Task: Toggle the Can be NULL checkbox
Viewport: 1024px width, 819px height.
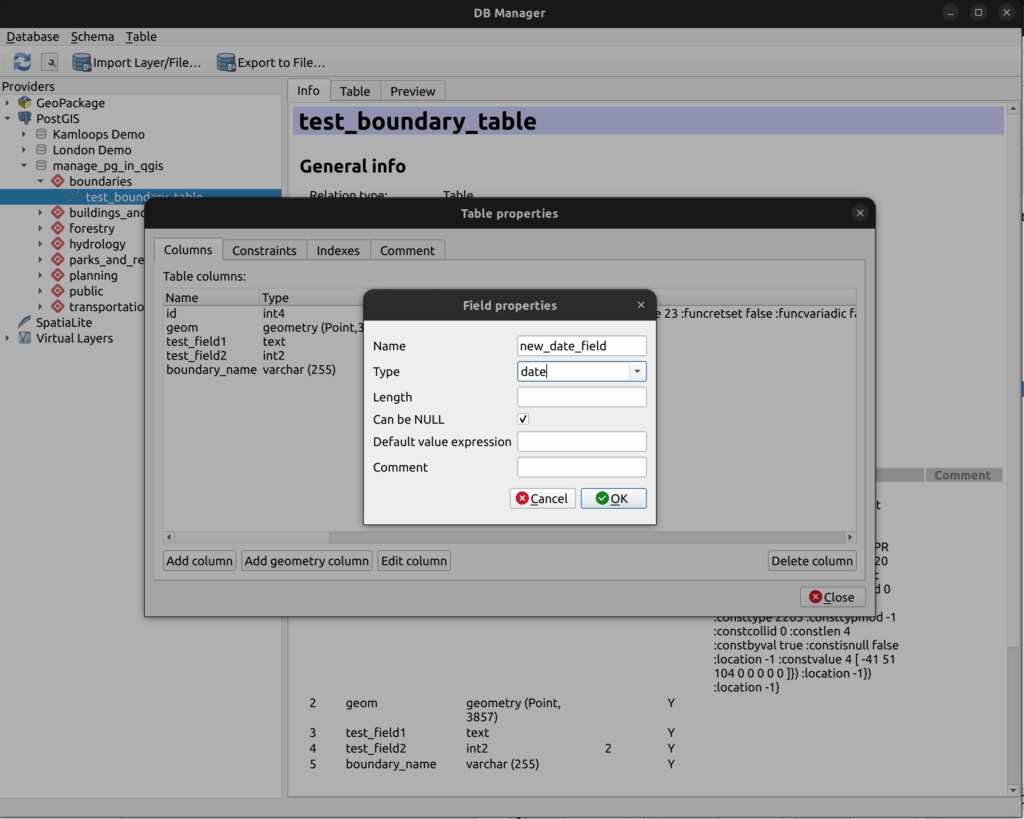Action: click(x=523, y=419)
